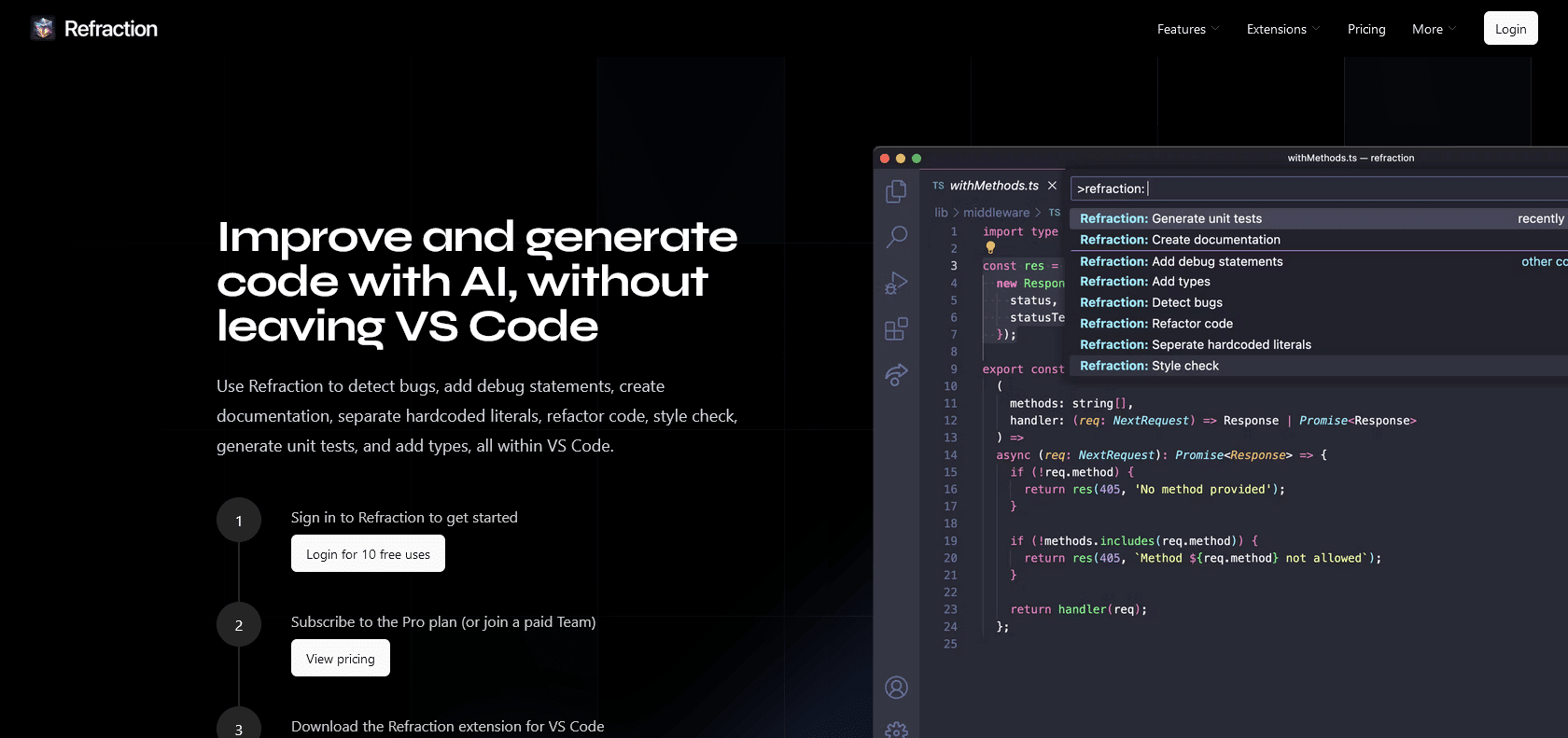
Task: Open the Live Share arrow icon
Action: tap(896, 374)
